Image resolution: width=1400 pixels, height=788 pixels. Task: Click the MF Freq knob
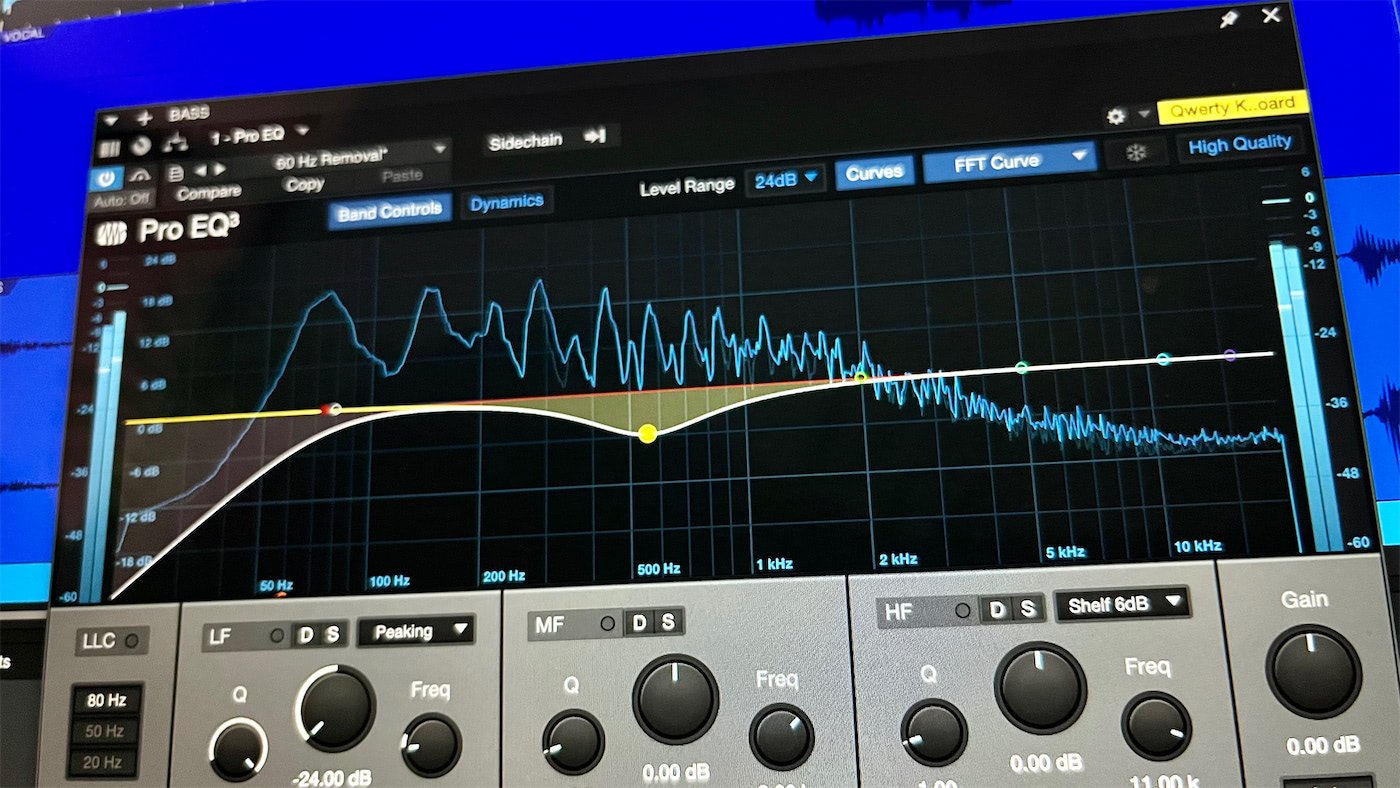(x=782, y=736)
